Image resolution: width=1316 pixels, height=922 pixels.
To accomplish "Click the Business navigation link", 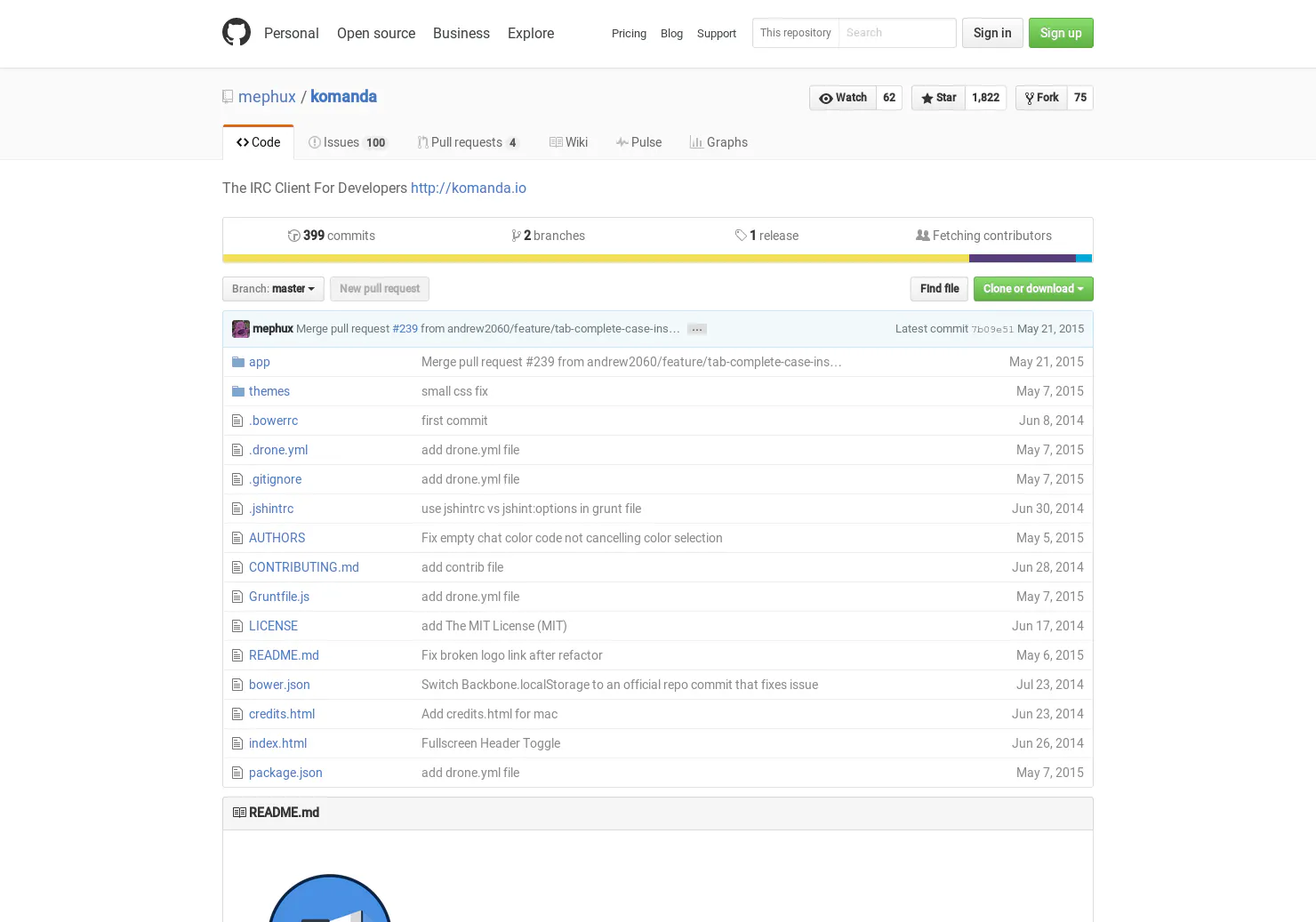I will coord(461,33).
